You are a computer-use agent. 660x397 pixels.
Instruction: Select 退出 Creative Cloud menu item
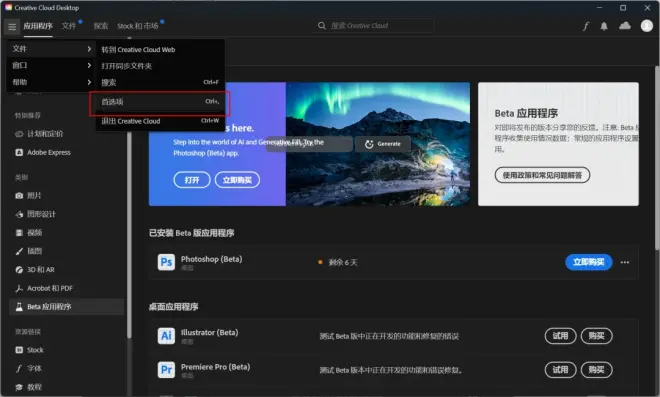coord(160,121)
